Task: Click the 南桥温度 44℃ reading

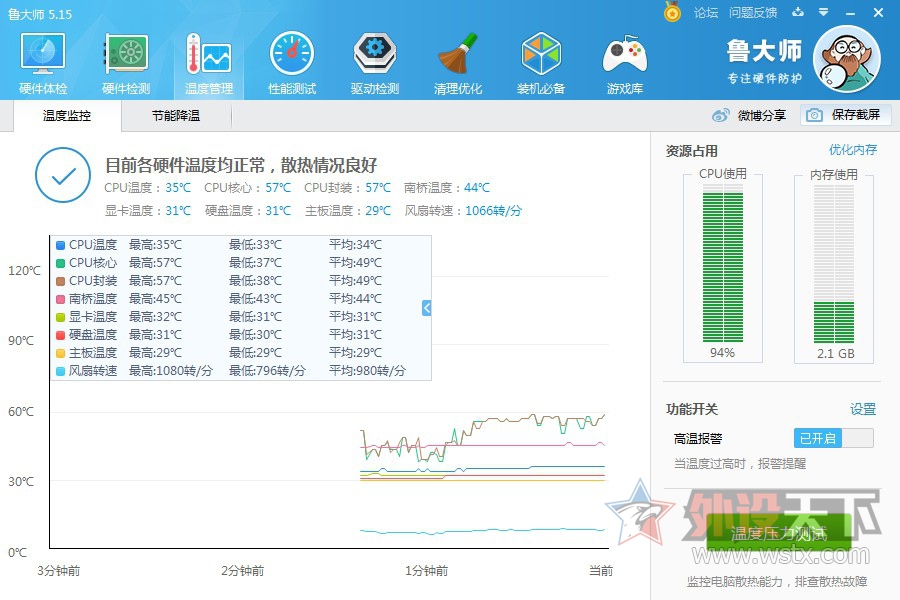Action: 447,188
